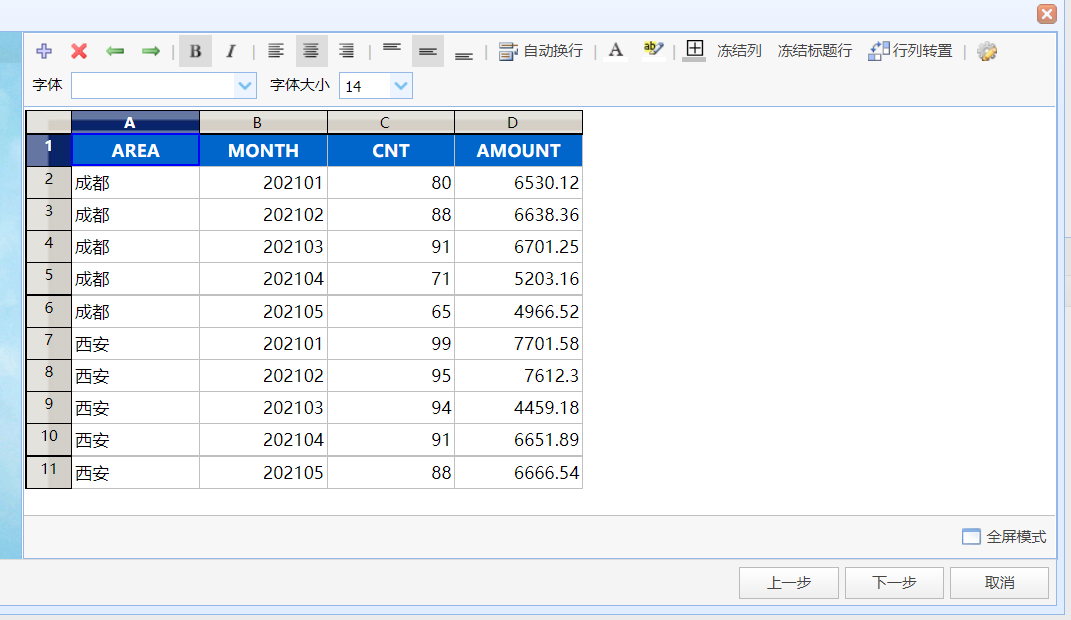Click the purple plus add icon
Viewport: 1071px width, 620px height.
[44, 51]
